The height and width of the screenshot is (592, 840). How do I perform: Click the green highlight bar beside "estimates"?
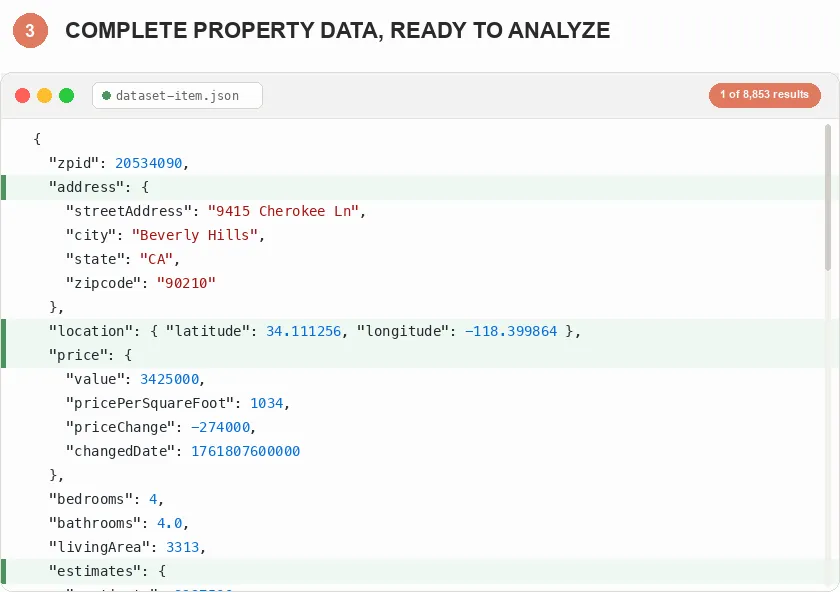pos(4,571)
